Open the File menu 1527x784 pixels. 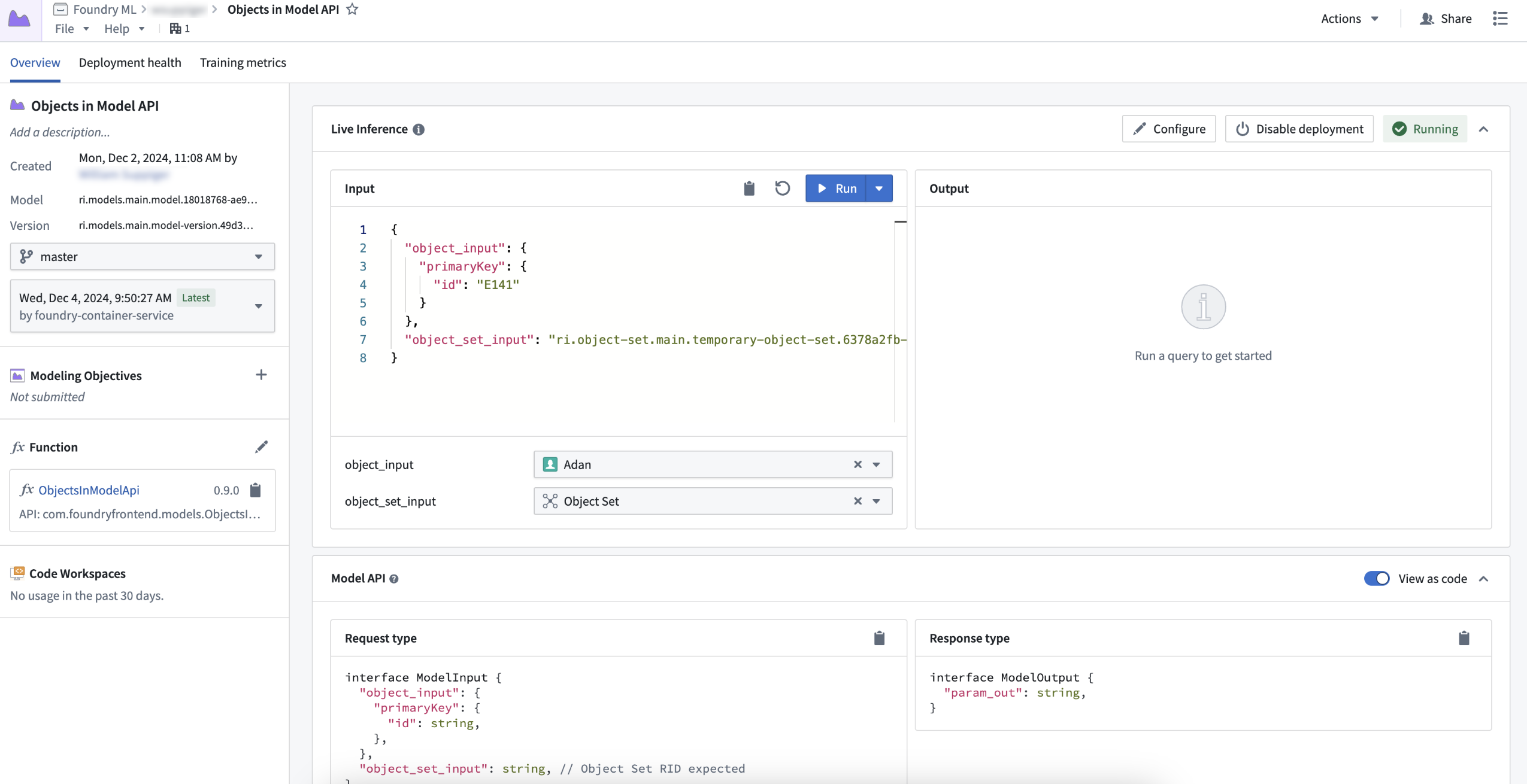pos(72,29)
